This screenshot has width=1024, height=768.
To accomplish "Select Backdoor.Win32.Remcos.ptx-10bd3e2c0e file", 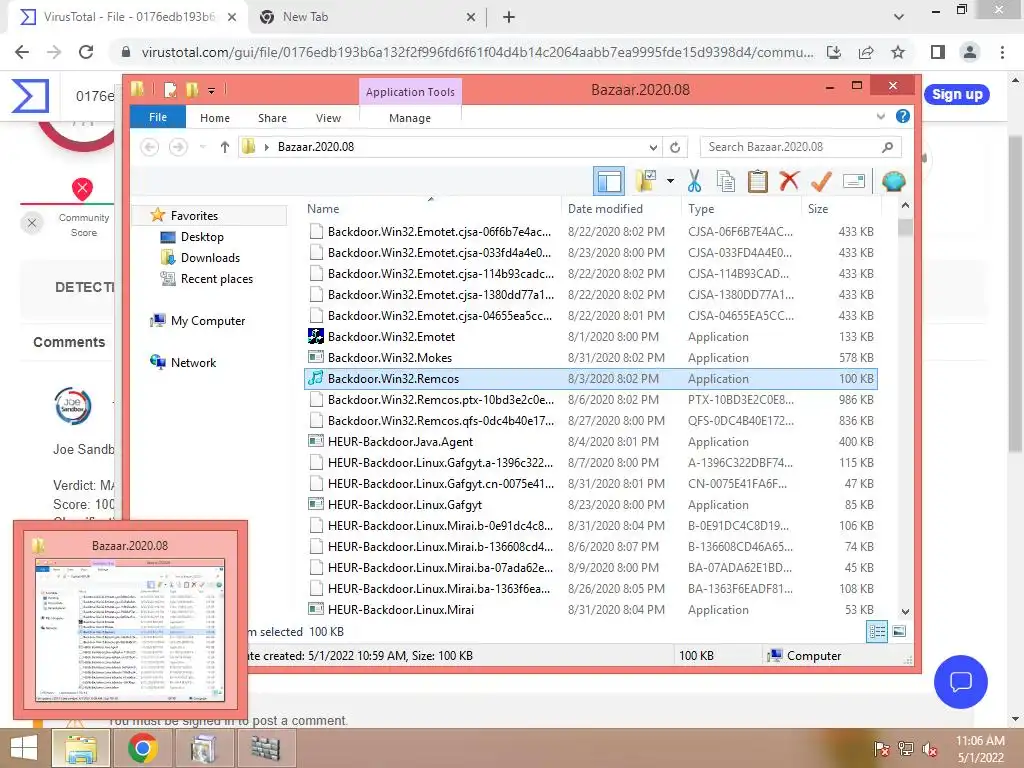I will [x=591, y=400].
